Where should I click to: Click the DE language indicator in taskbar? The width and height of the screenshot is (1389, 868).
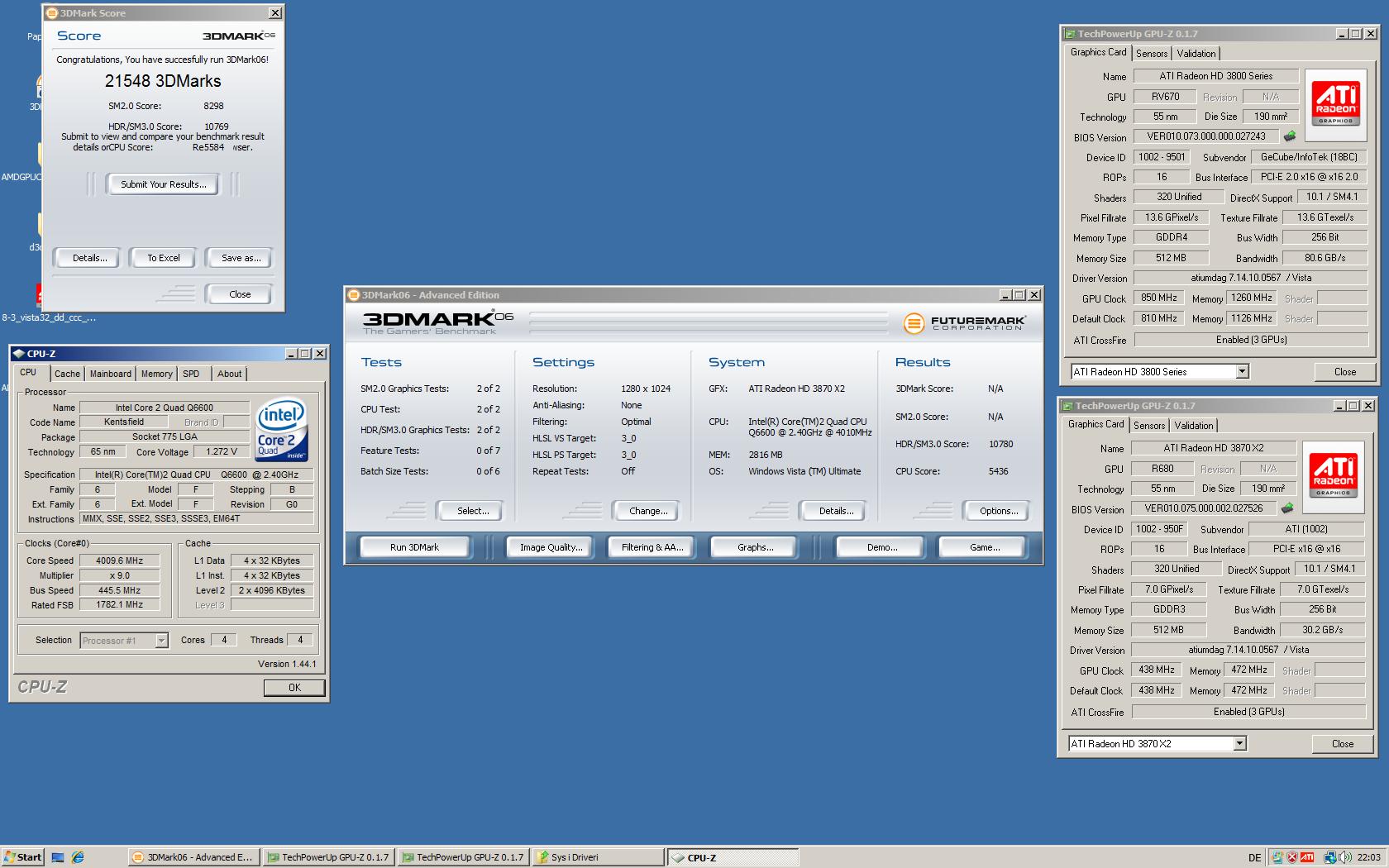point(1254,858)
